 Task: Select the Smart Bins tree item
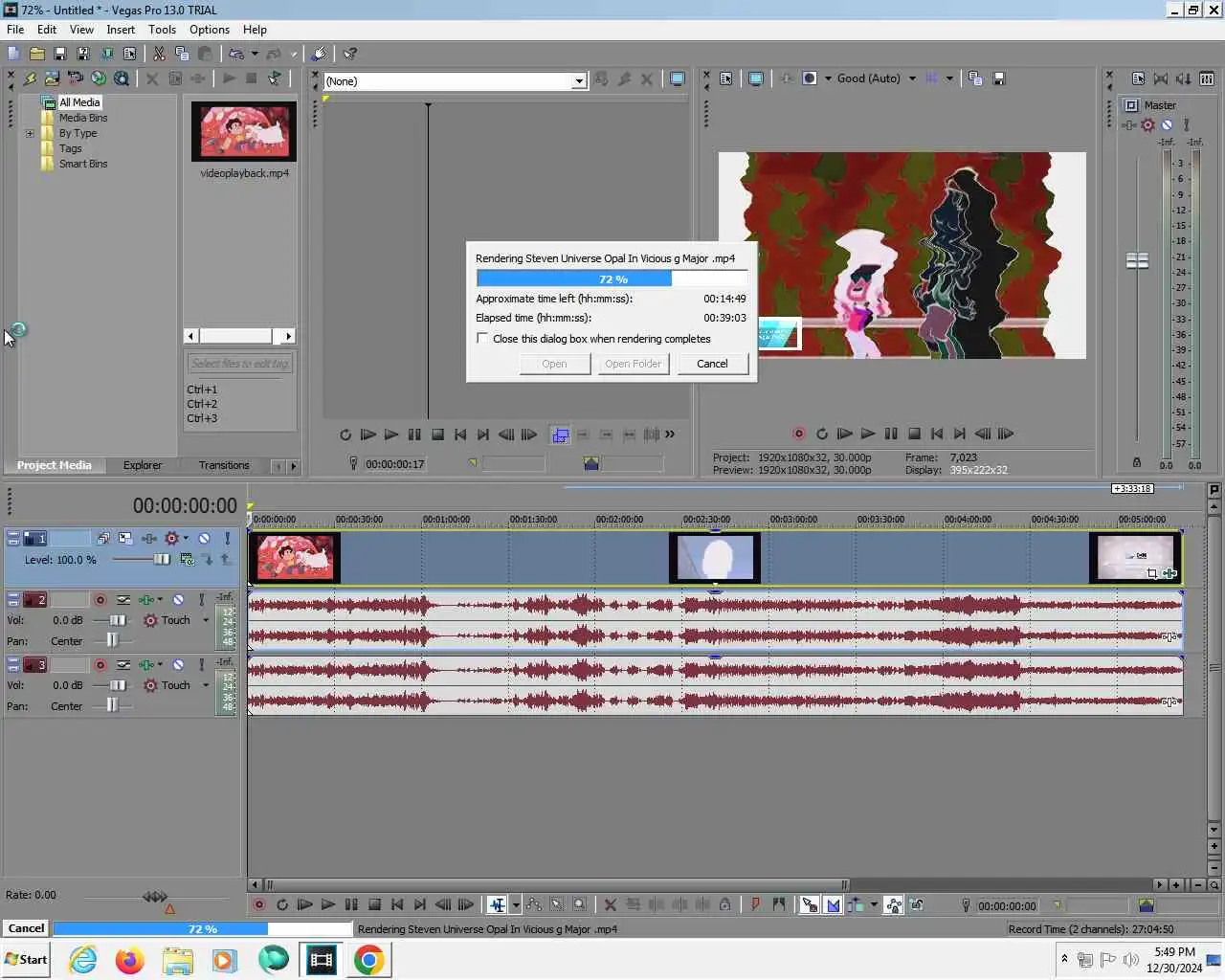83,164
